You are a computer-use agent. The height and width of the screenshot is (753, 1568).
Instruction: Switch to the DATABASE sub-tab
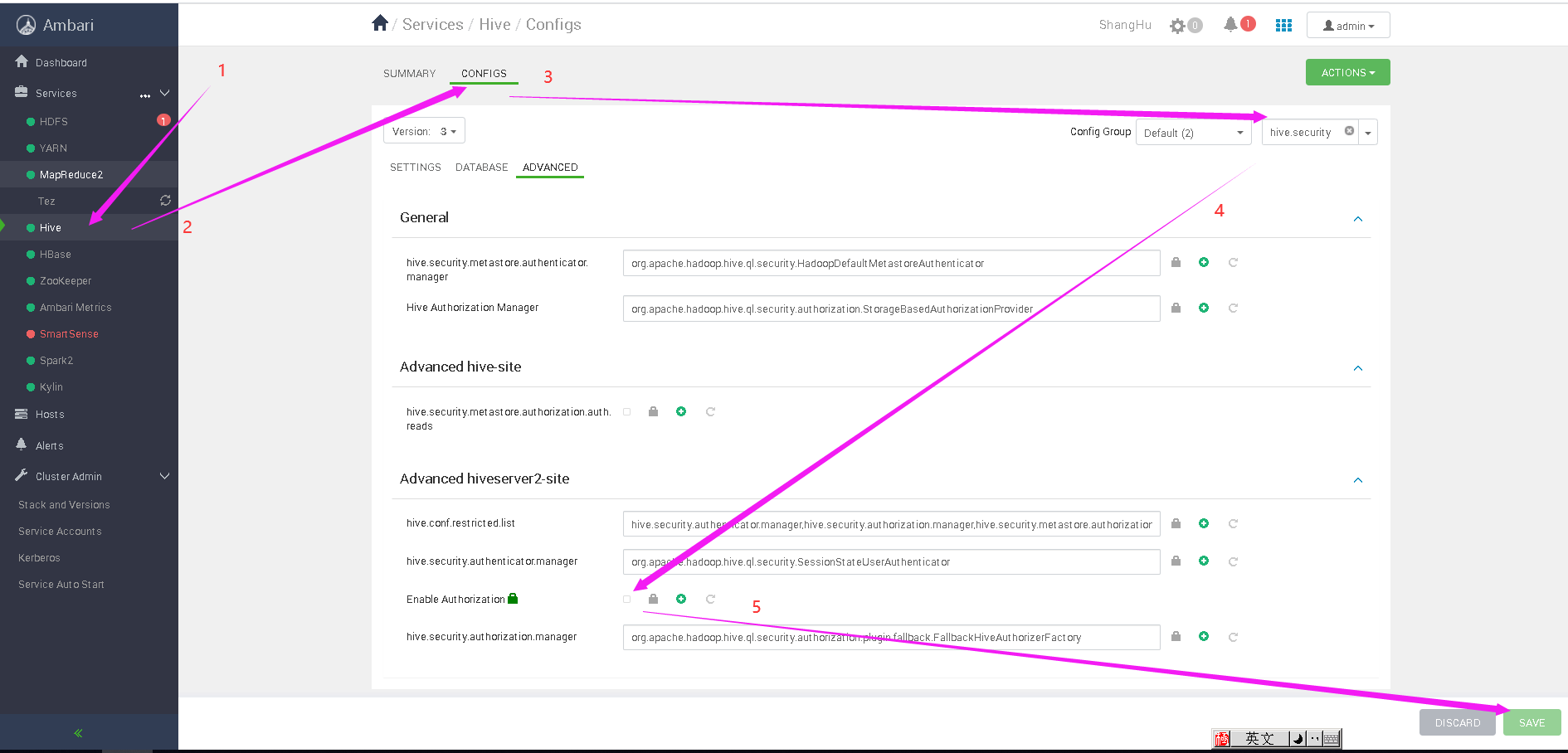481,167
